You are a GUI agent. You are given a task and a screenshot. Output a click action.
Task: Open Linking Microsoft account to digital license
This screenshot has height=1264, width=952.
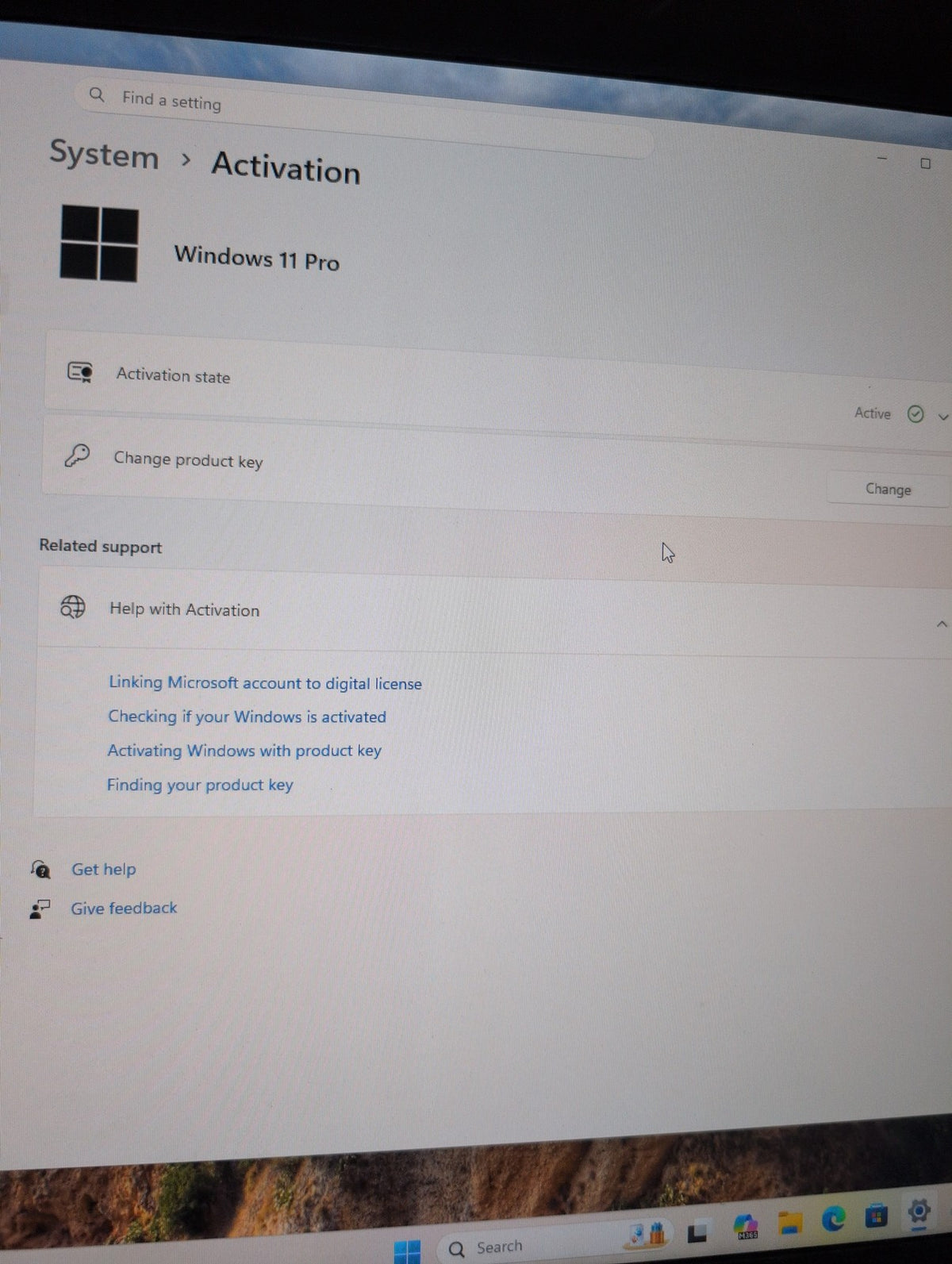pos(265,682)
